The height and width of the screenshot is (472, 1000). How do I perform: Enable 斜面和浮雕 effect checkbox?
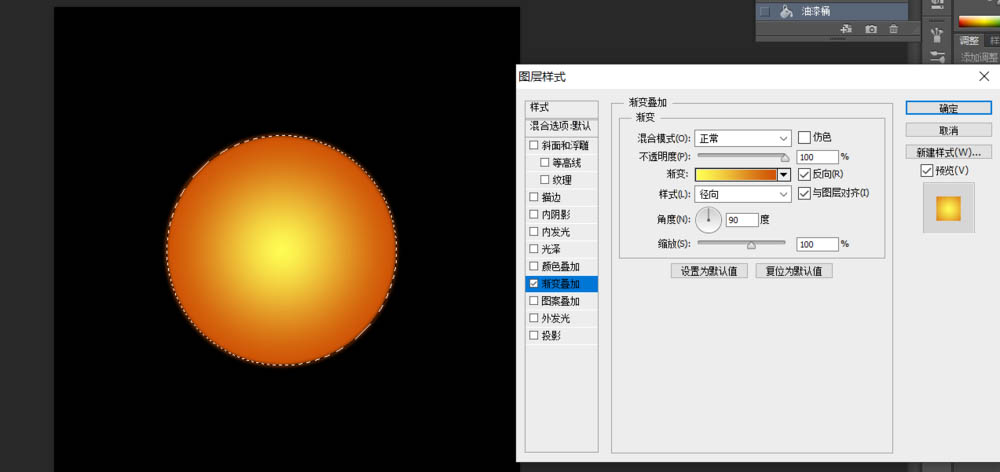click(534, 145)
